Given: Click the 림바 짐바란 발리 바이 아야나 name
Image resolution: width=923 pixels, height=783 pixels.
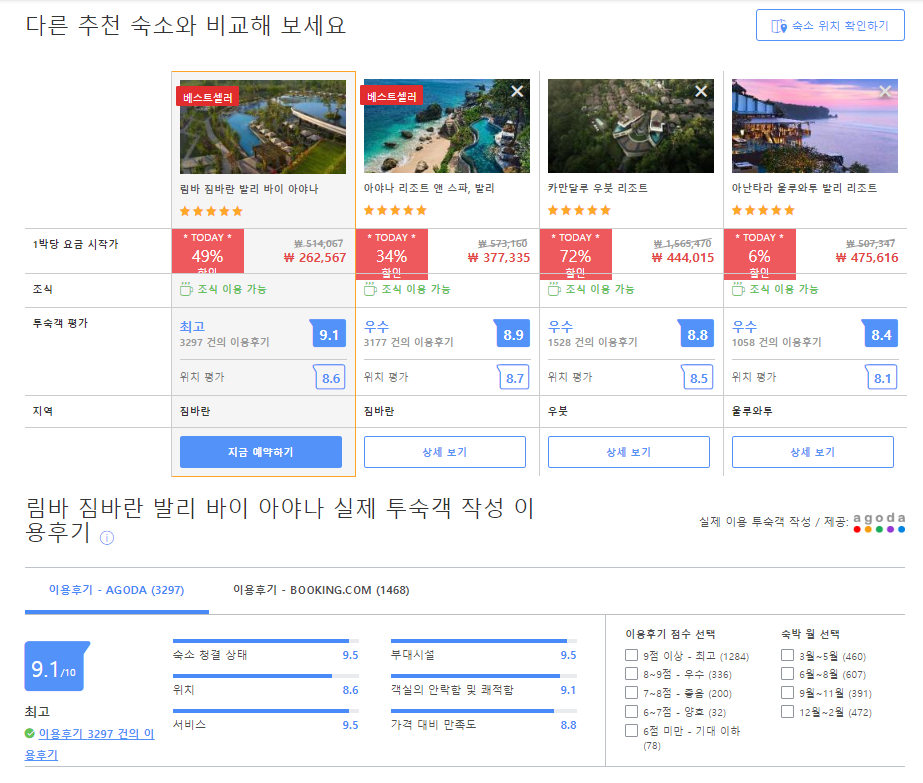Looking at the screenshot, I should click(x=249, y=189).
